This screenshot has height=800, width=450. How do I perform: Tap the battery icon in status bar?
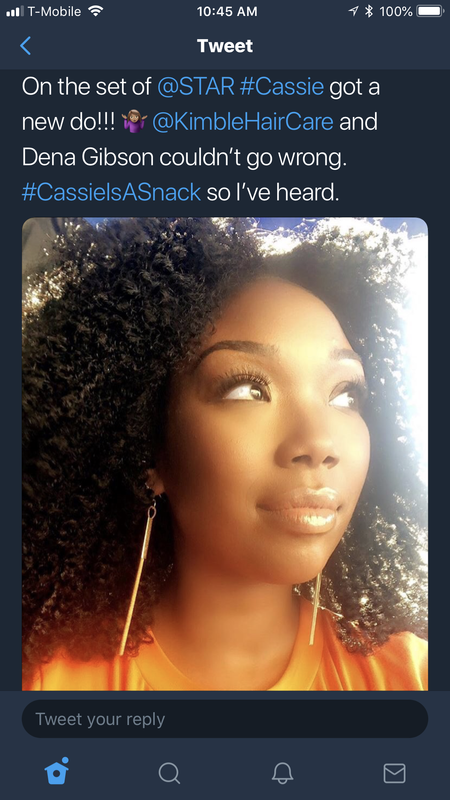tap(430, 11)
